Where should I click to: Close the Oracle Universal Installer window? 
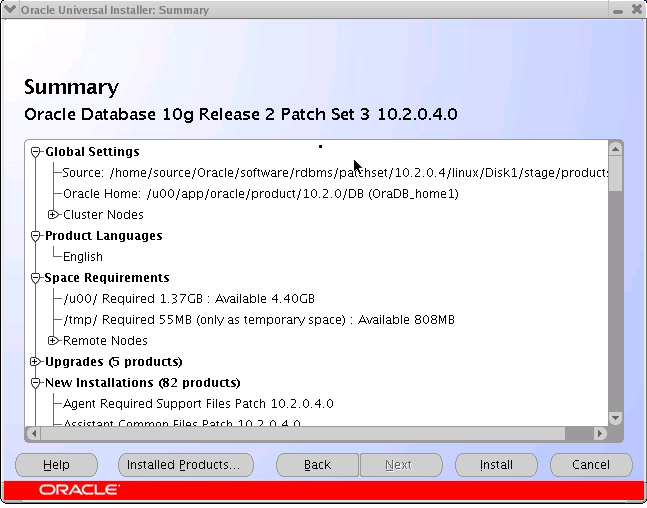pos(637,9)
